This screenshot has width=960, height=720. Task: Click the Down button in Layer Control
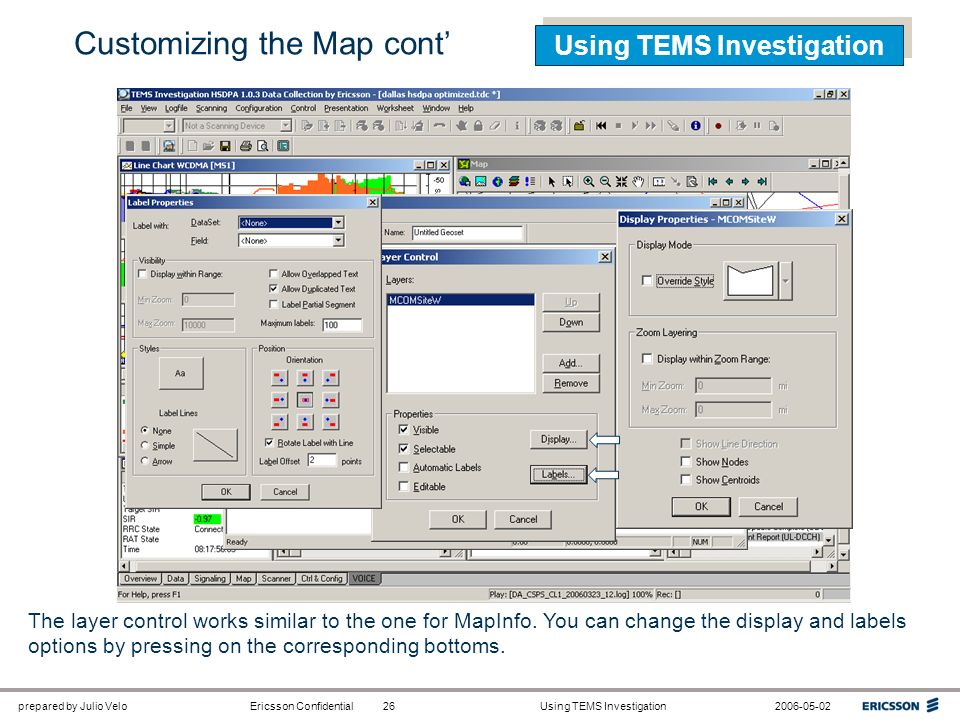571,322
